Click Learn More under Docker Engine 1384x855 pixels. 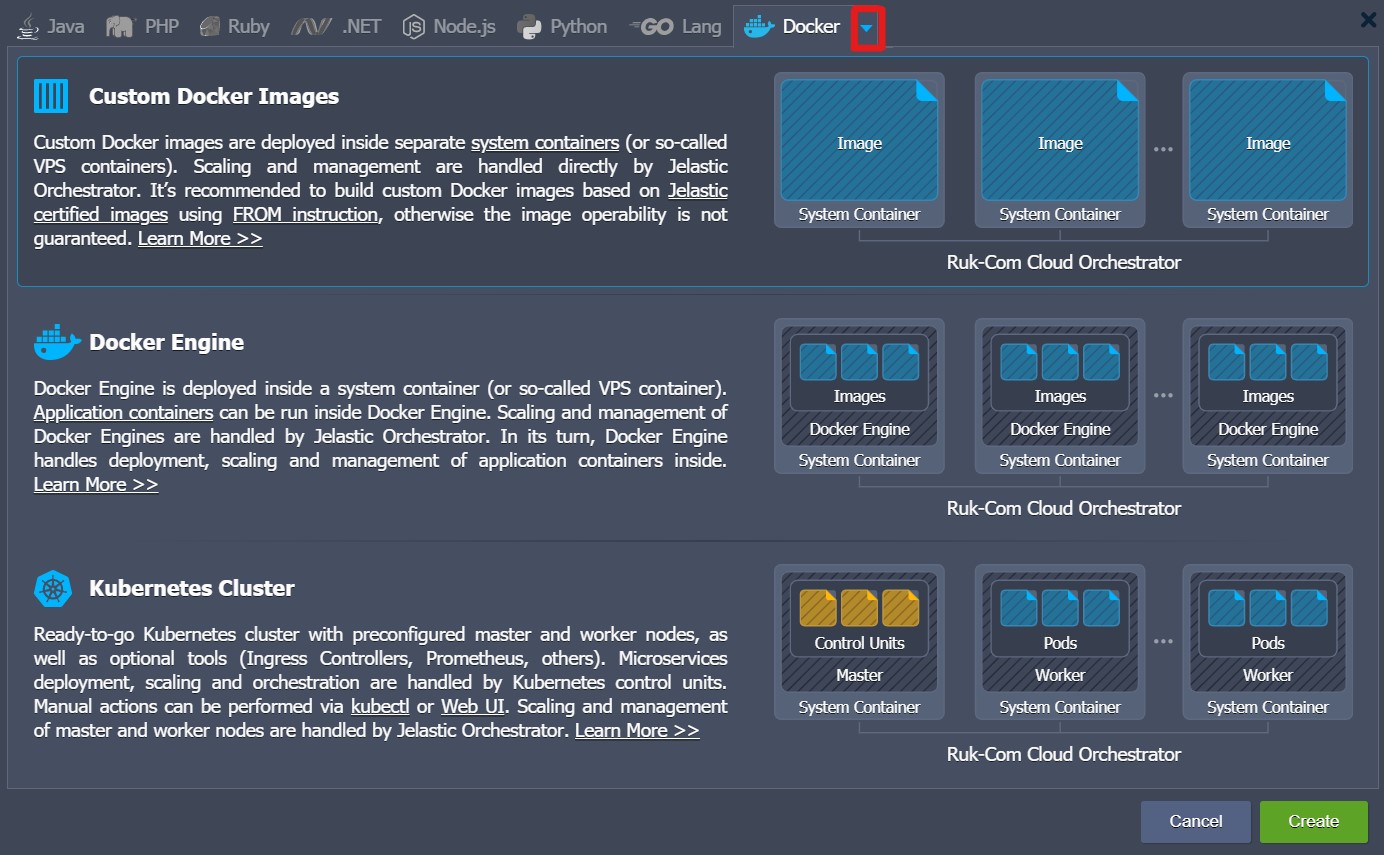(x=96, y=484)
